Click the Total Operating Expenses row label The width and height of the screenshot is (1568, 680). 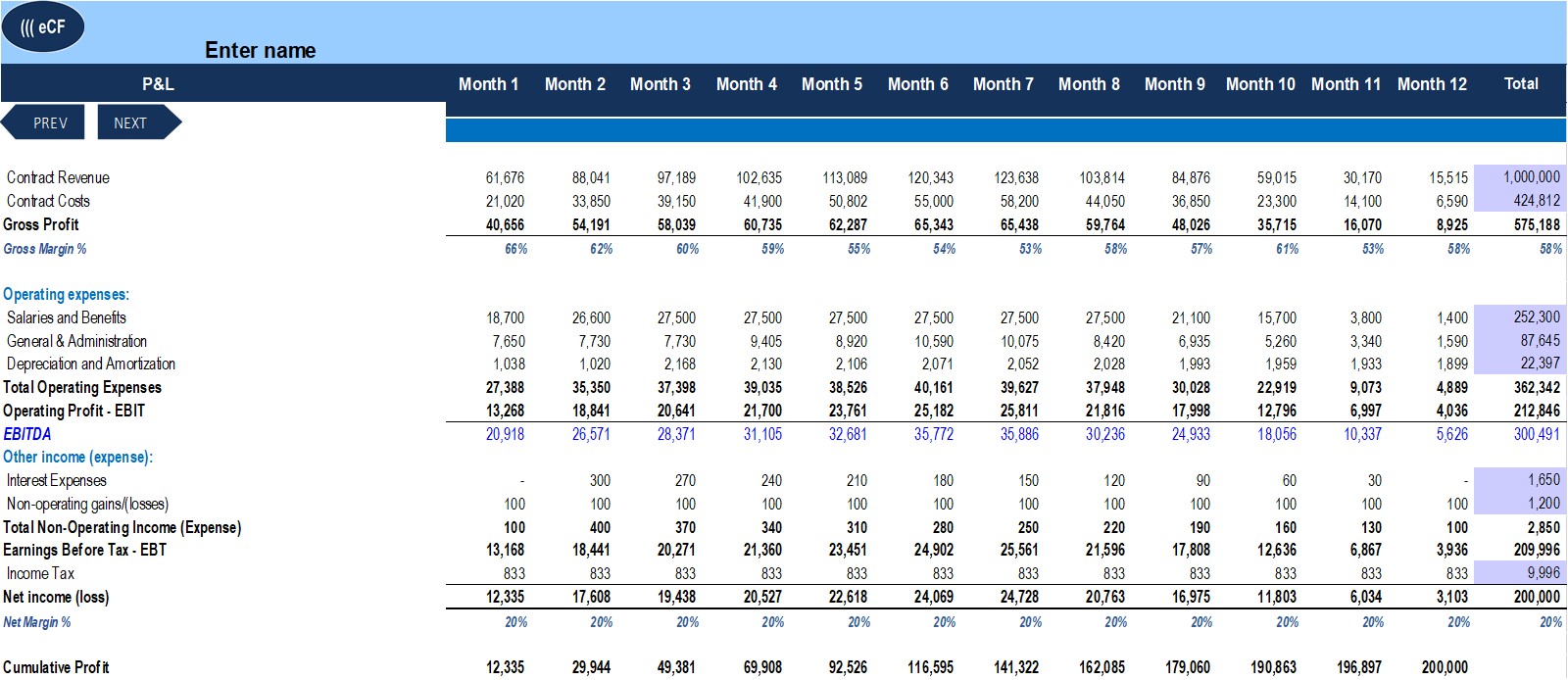point(81,387)
